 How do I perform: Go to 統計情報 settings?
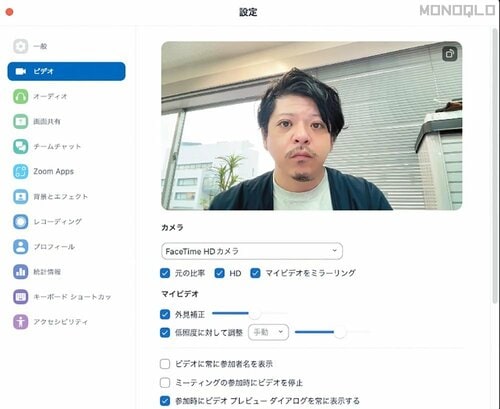(66, 272)
